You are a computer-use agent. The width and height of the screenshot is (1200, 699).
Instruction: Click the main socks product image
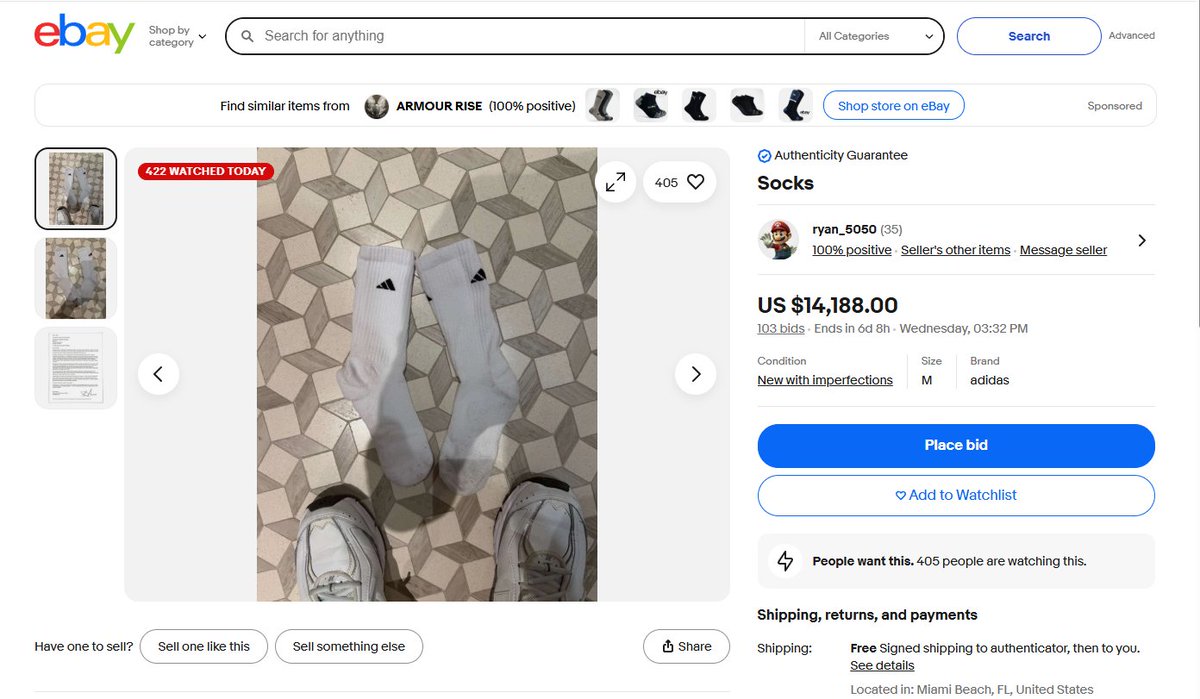[427, 374]
